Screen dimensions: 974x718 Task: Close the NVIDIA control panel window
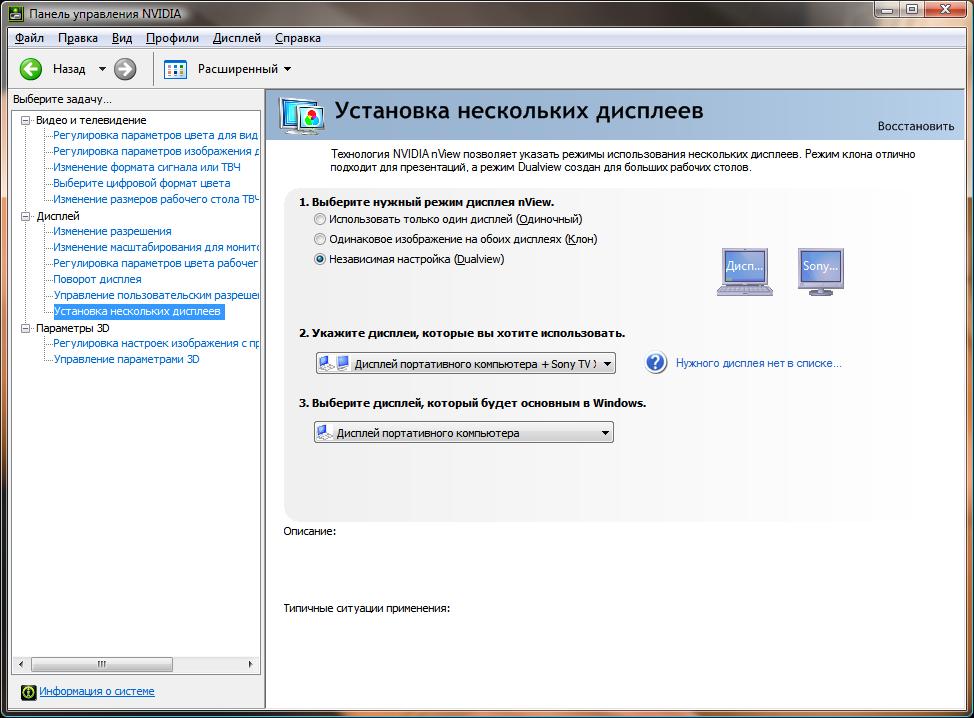tap(945, 10)
